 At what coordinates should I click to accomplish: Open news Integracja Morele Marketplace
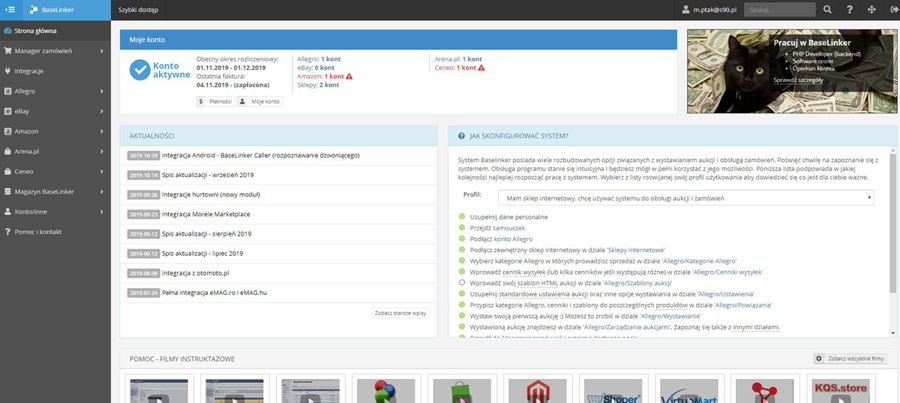(206, 214)
